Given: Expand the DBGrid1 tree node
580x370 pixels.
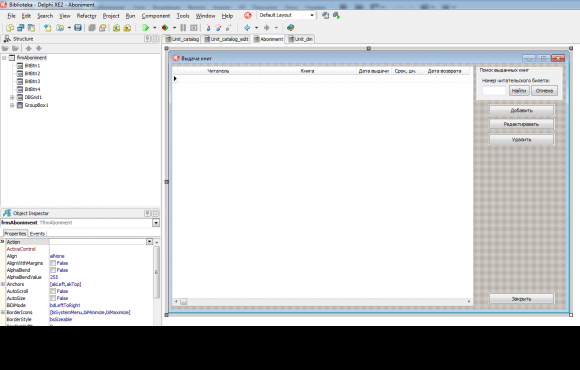Looking at the screenshot, I should coord(12,97).
